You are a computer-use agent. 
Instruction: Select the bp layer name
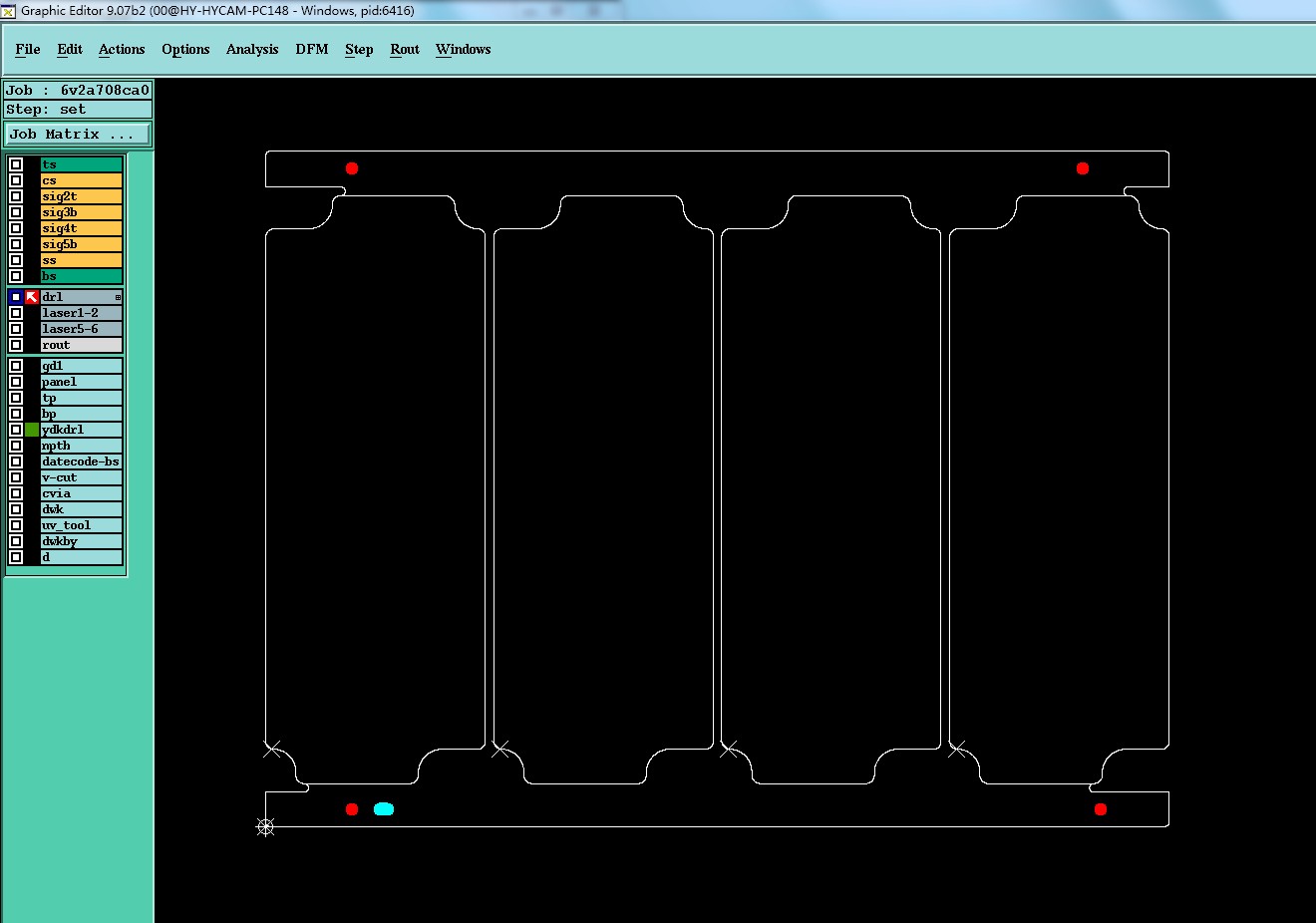pos(82,414)
